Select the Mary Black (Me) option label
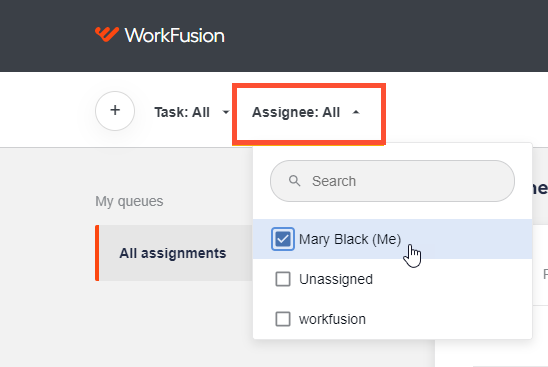The image size is (548, 367). [x=350, y=239]
